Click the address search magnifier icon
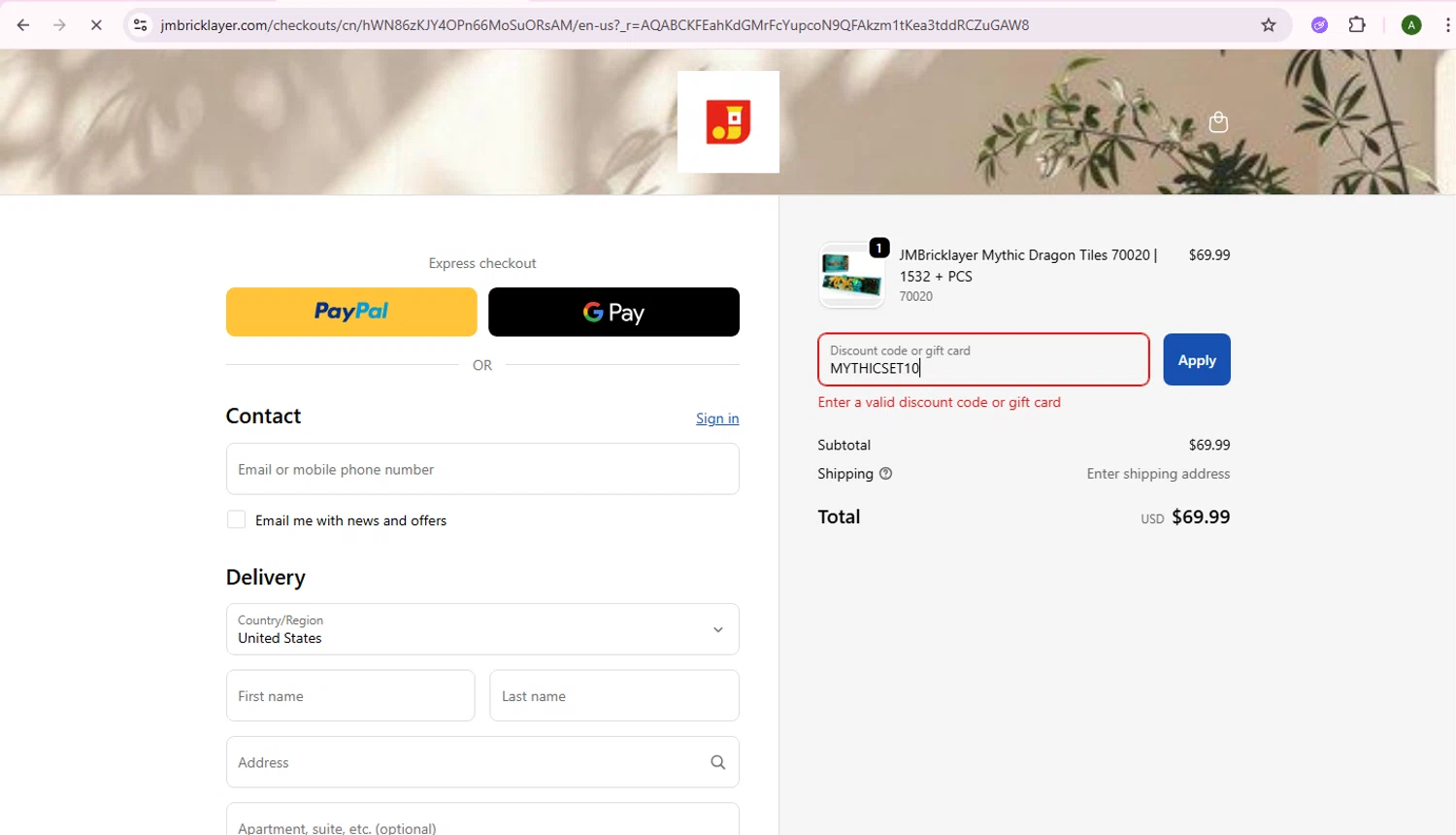The image size is (1456, 835). 717,762
